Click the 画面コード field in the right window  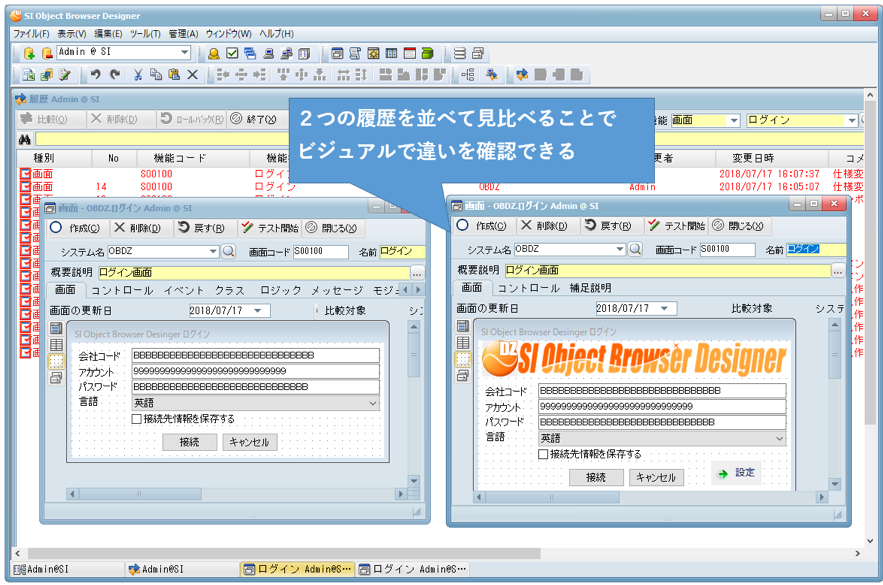pyautogui.click(x=727, y=249)
